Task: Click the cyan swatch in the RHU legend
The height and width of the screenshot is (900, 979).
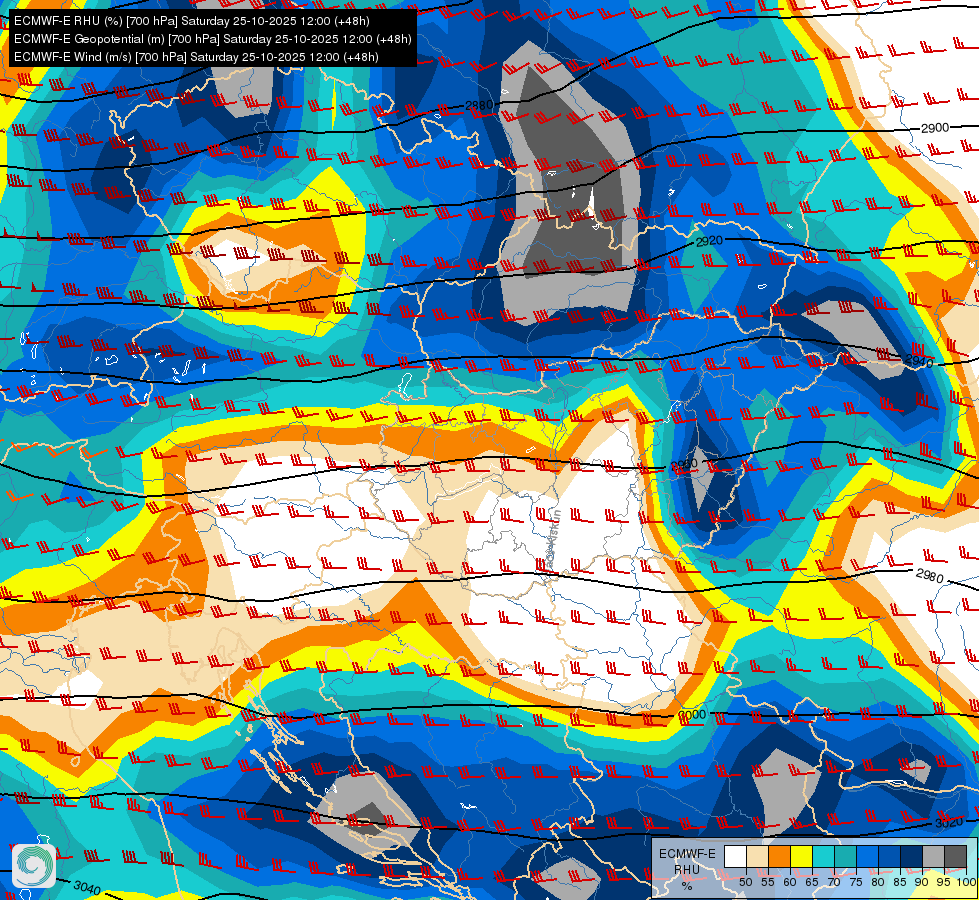Action: (824, 857)
